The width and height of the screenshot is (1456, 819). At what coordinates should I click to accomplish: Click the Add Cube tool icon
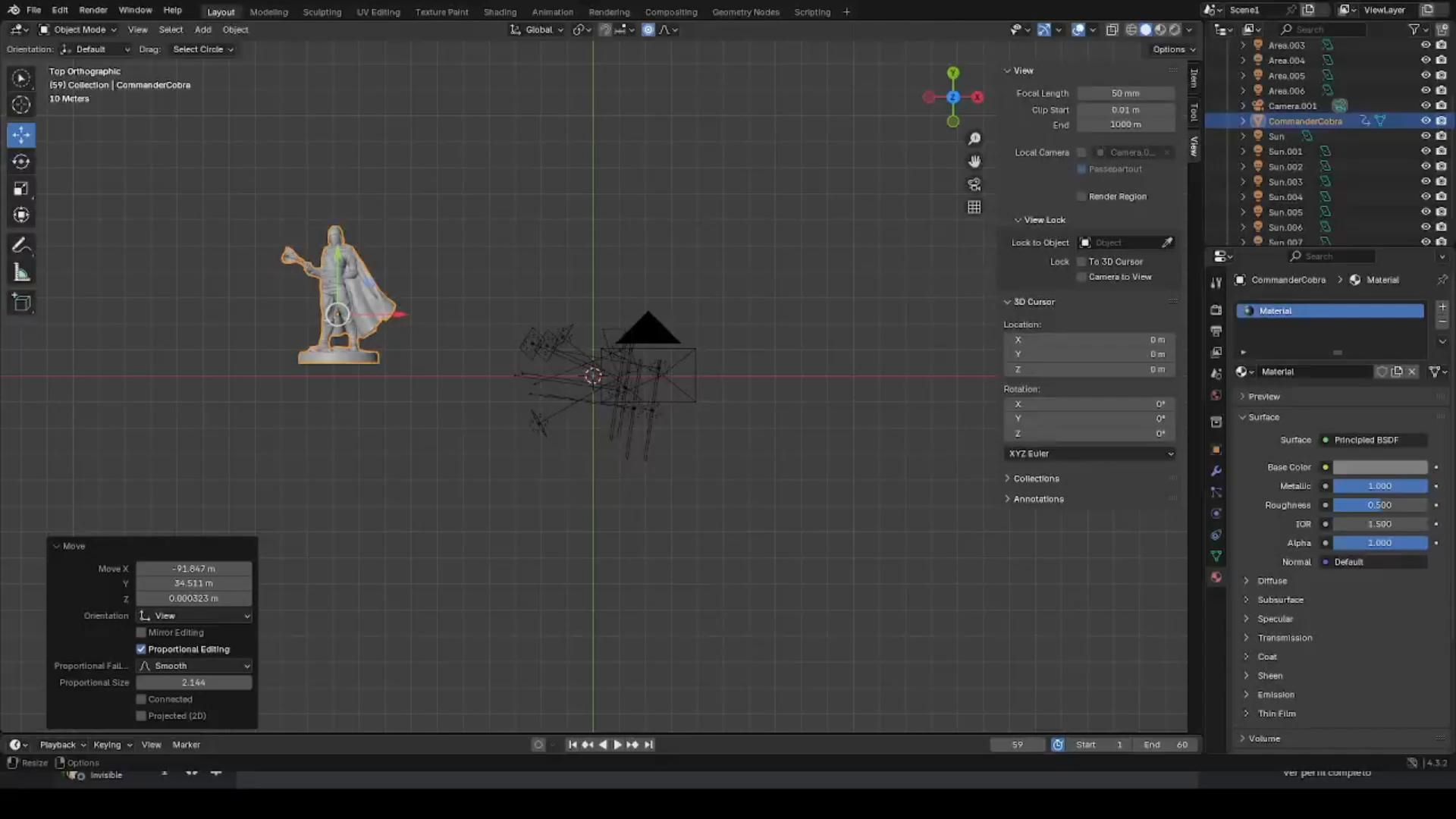(x=21, y=303)
